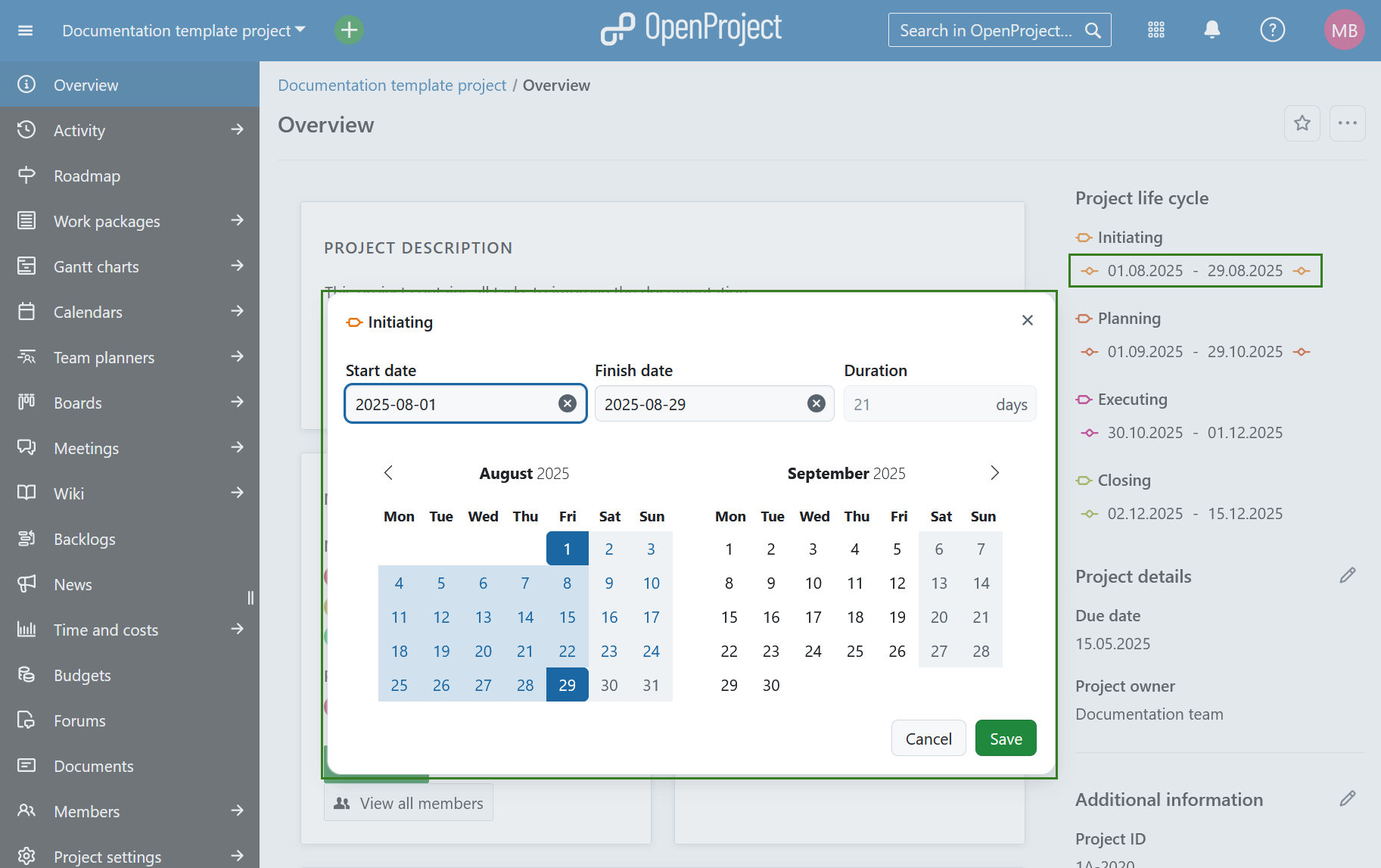The height and width of the screenshot is (868, 1381).
Task: Expand the Work packages submenu arrow
Action: click(x=238, y=220)
